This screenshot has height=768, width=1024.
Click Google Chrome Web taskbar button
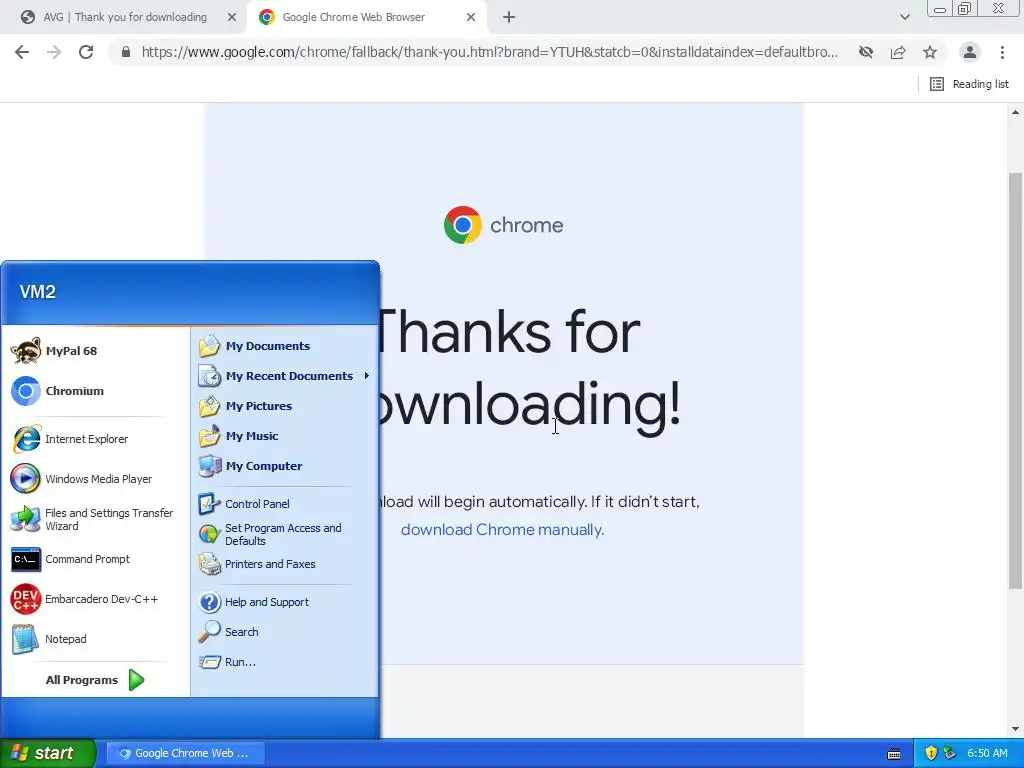point(185,753)
